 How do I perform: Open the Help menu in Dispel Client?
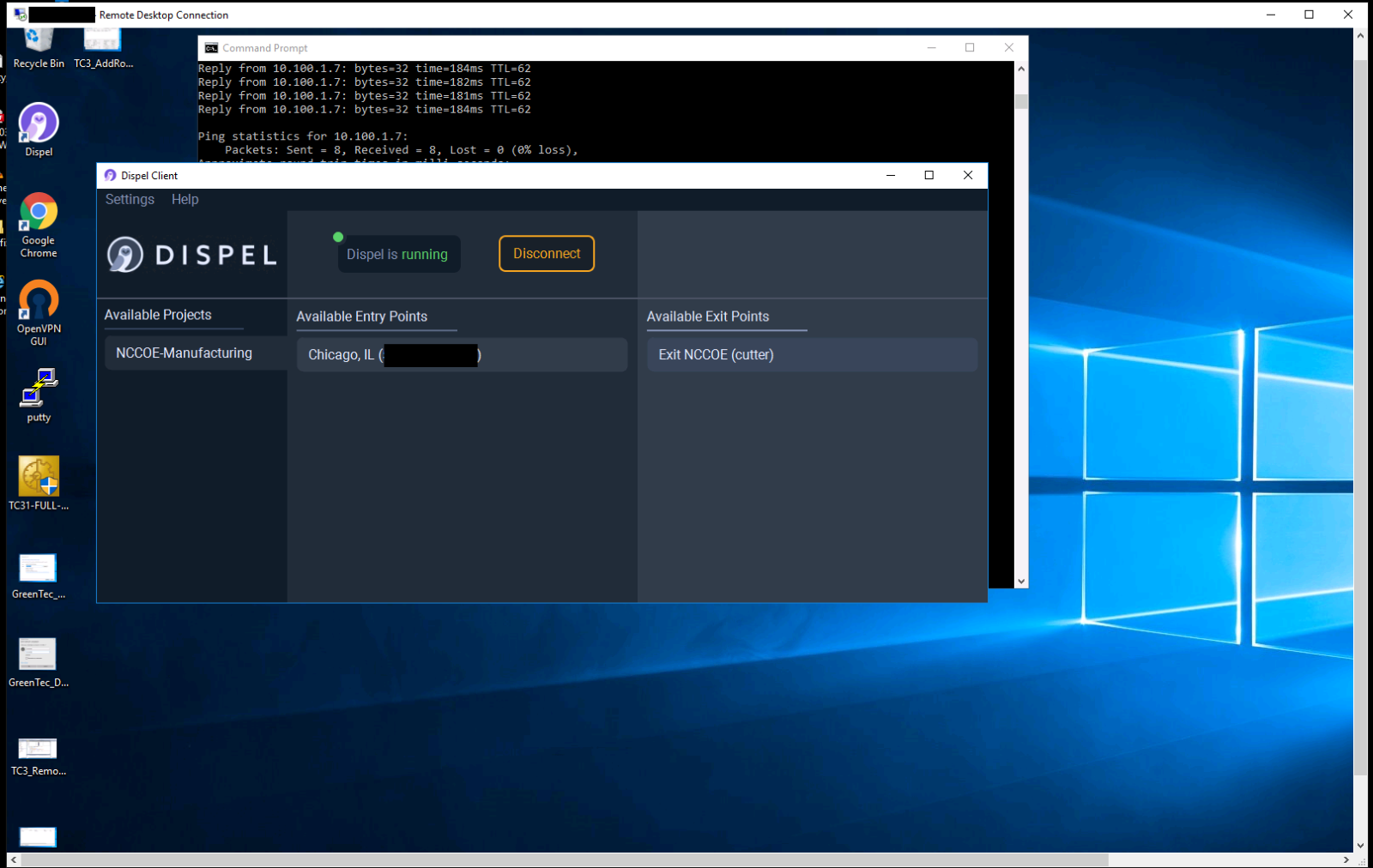click(184, 199)
